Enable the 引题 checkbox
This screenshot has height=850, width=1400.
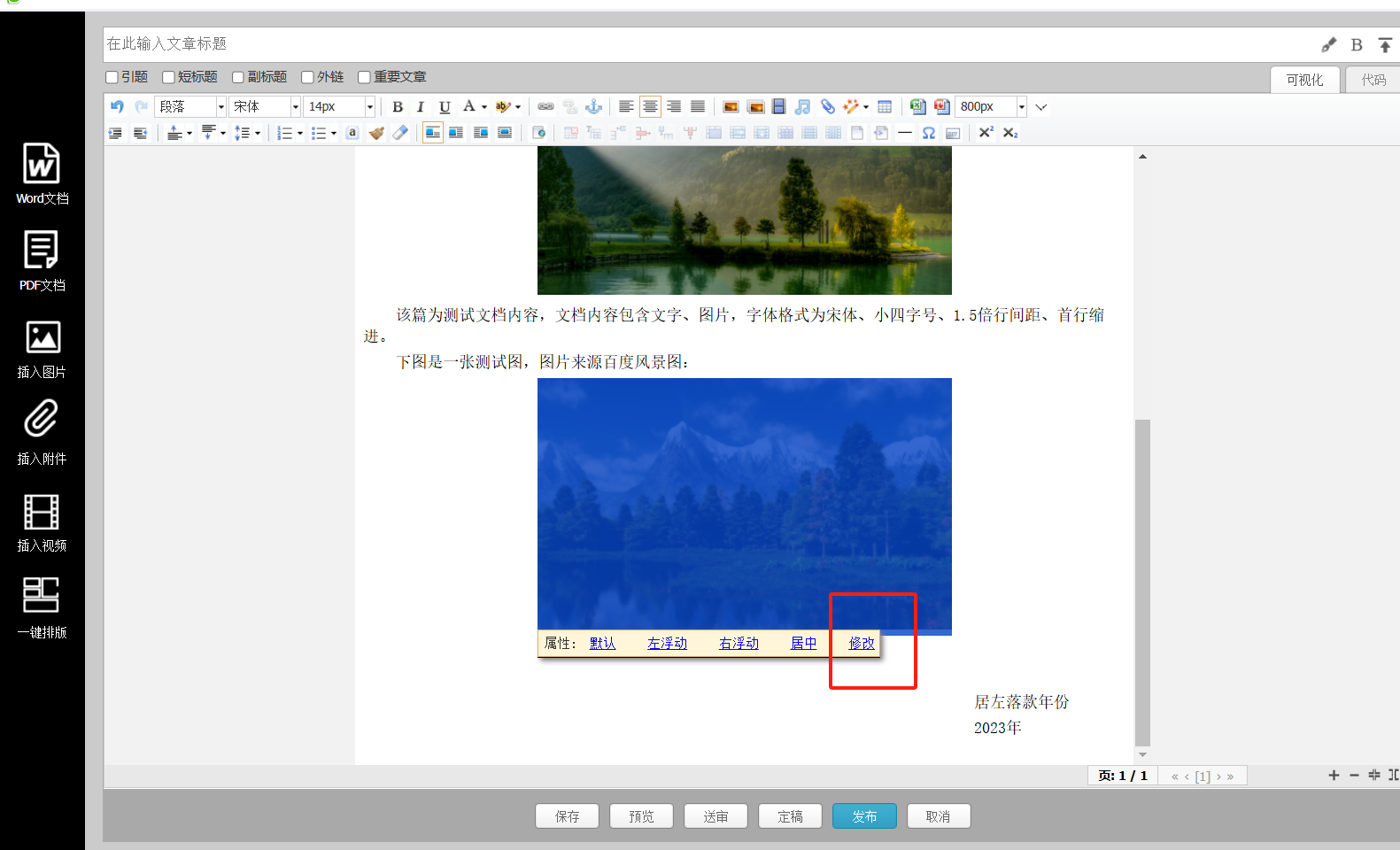pos(112,78)
